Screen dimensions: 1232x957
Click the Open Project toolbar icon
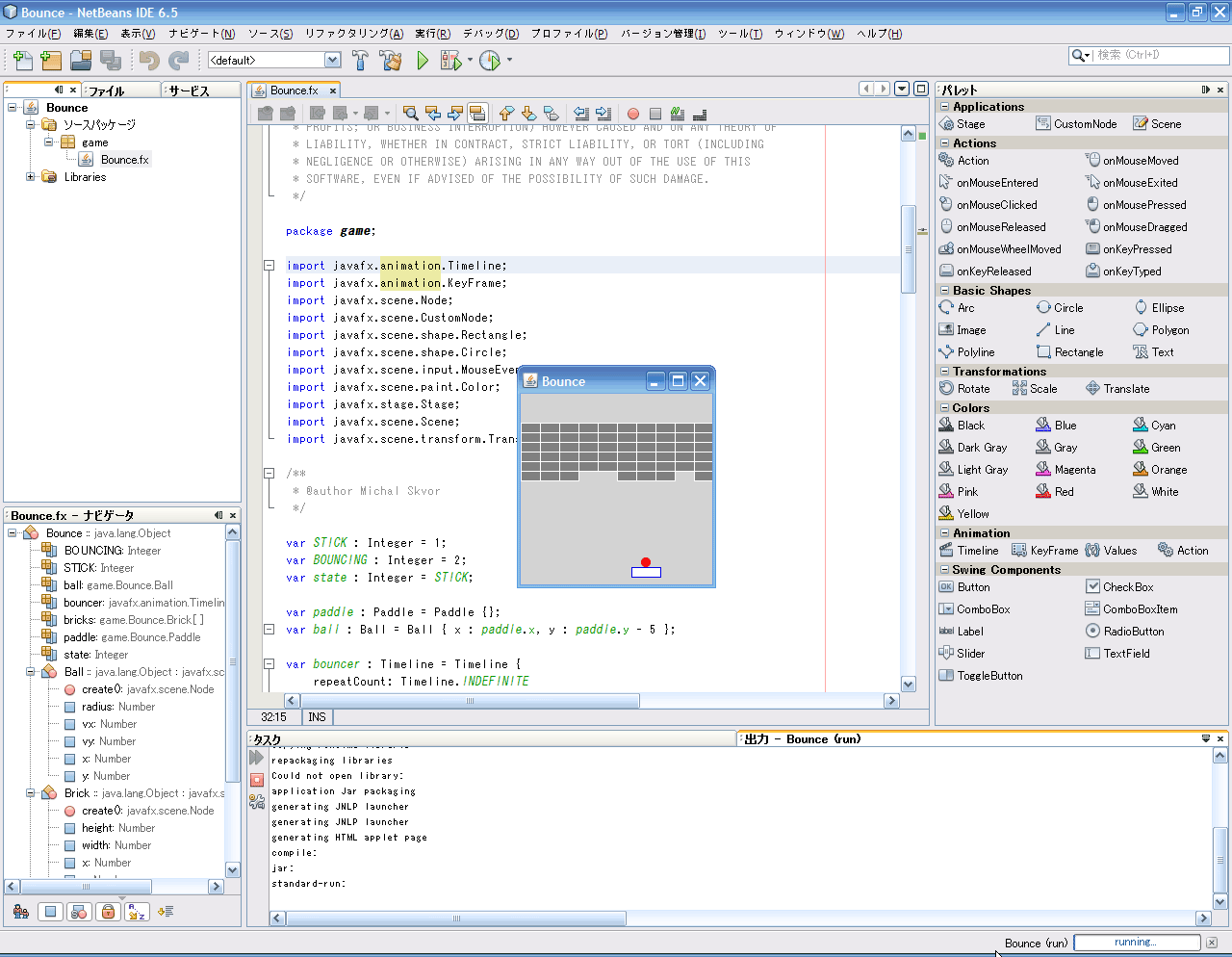81,61
